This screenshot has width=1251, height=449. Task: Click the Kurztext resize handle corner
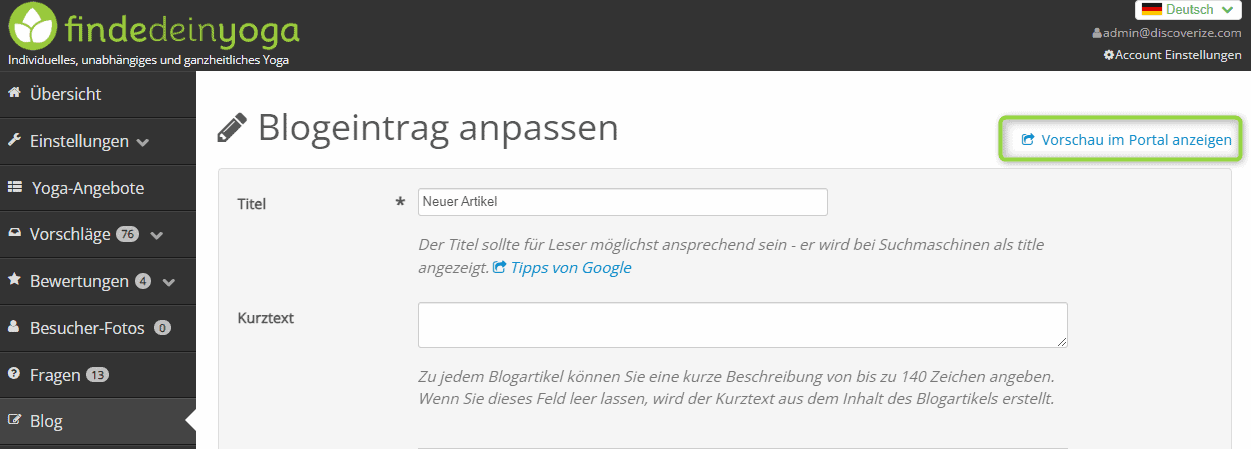[1062, 342]
